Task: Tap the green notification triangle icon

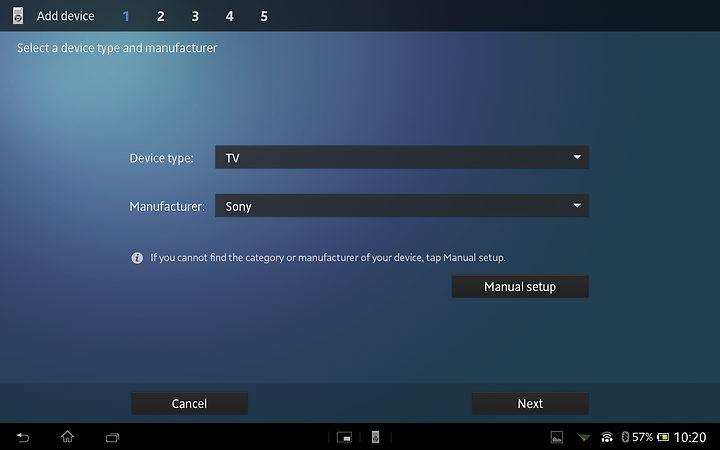Action: (584, 438)
